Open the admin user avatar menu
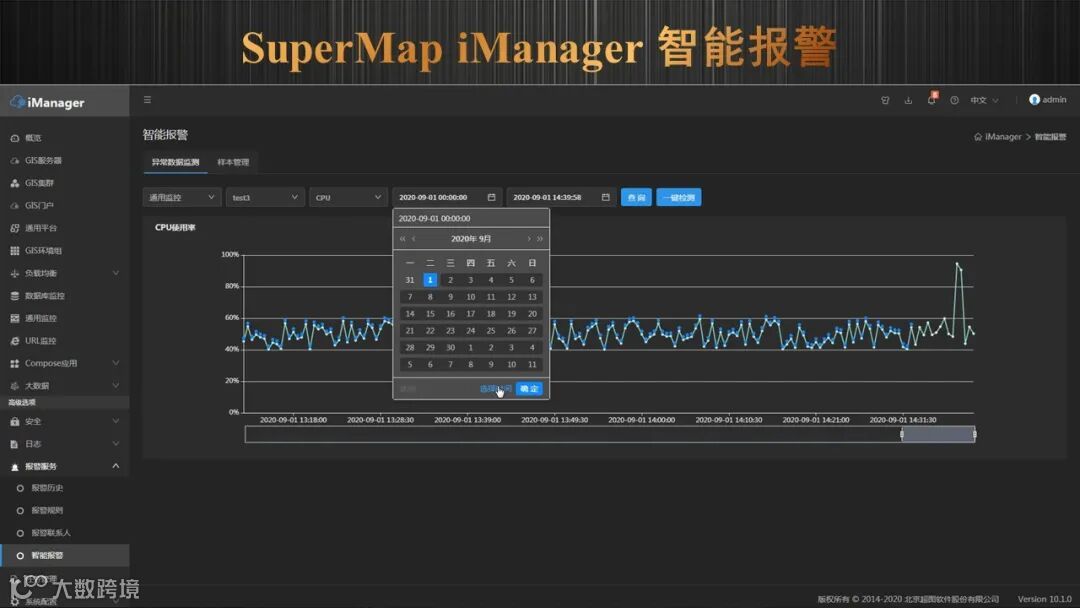1080x608 pixels. 1048,100
